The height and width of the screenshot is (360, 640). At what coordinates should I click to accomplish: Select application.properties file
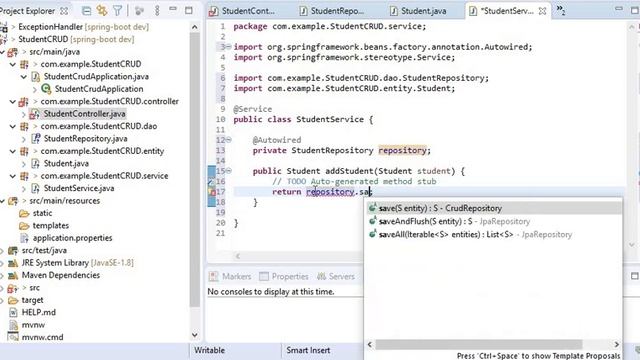tap(72, 238)
